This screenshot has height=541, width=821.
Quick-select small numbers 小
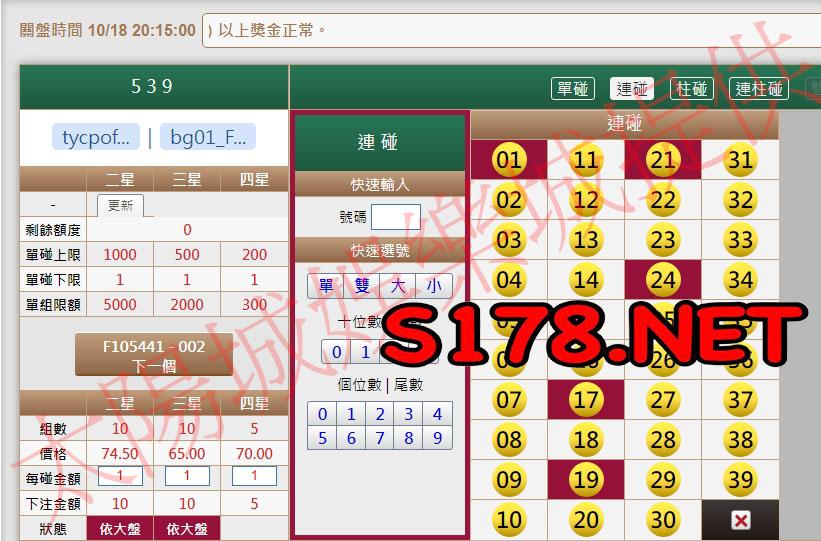[x=434, y=286]
